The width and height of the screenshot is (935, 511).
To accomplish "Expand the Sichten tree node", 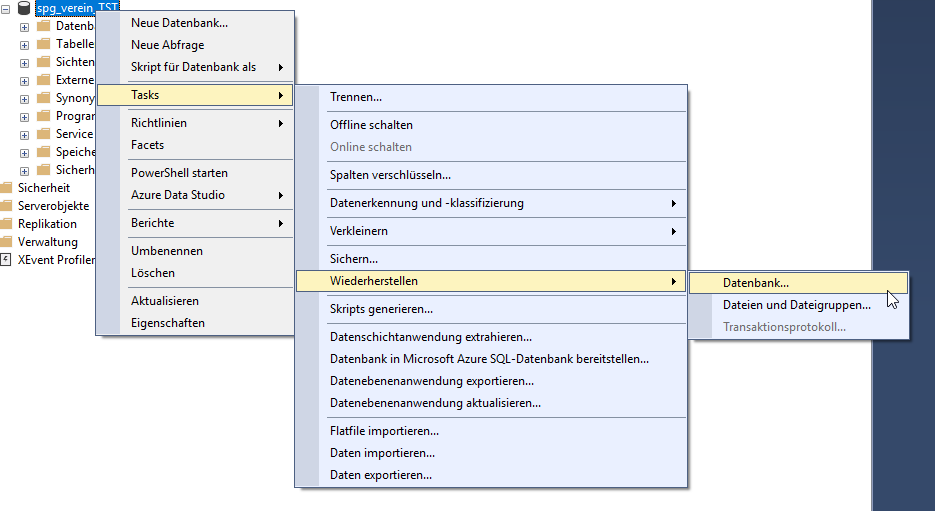I will coord(25,62).
